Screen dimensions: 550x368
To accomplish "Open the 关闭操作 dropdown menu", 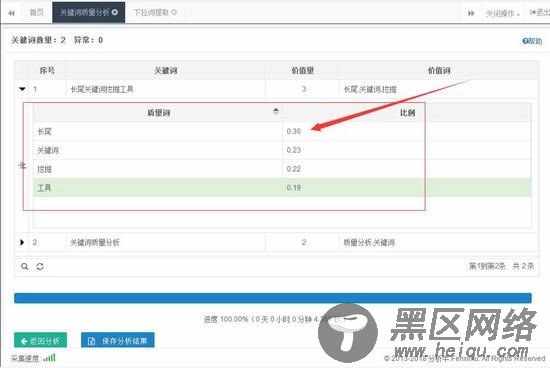I will 502,14.
